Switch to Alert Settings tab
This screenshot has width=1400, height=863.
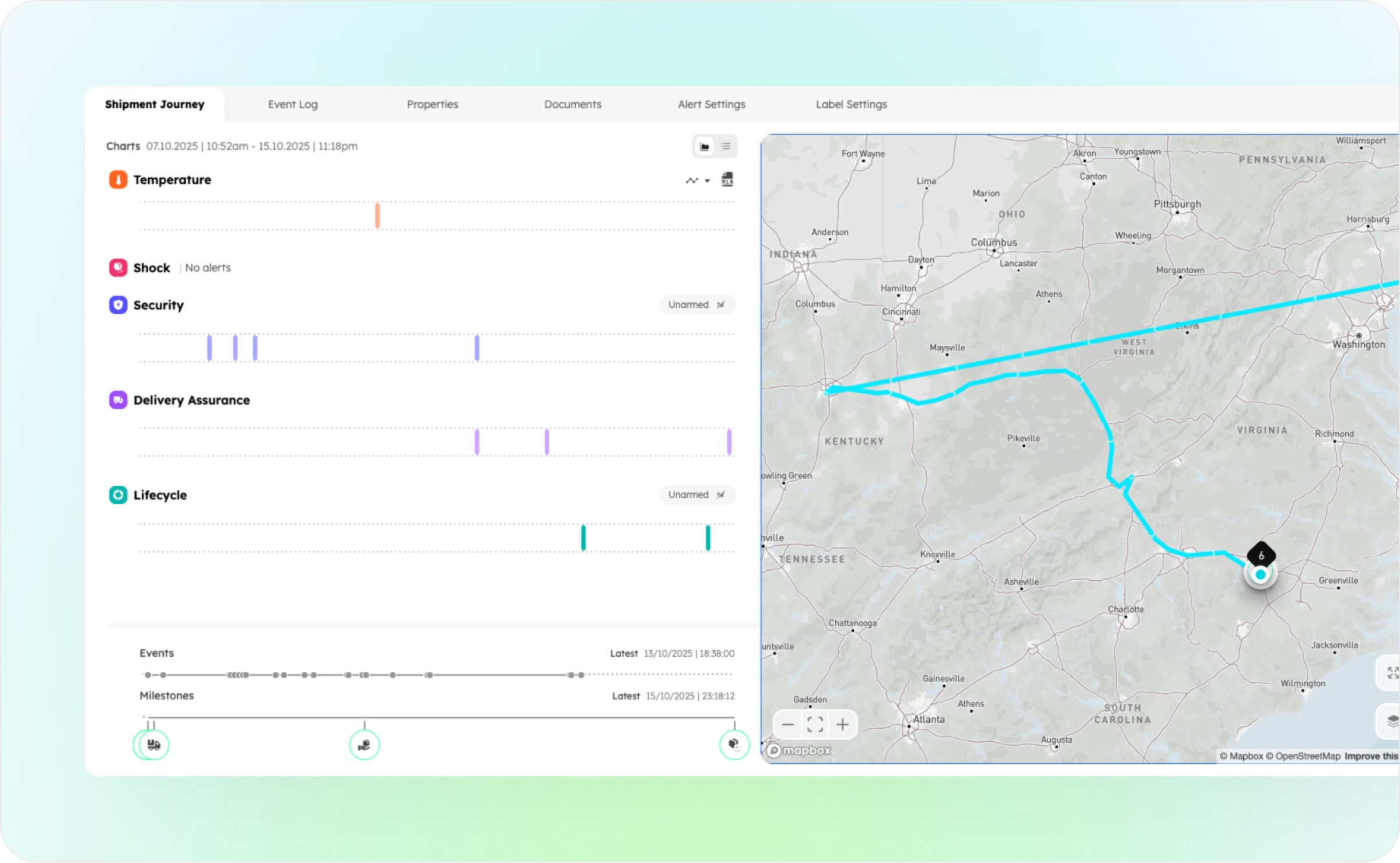711,104
